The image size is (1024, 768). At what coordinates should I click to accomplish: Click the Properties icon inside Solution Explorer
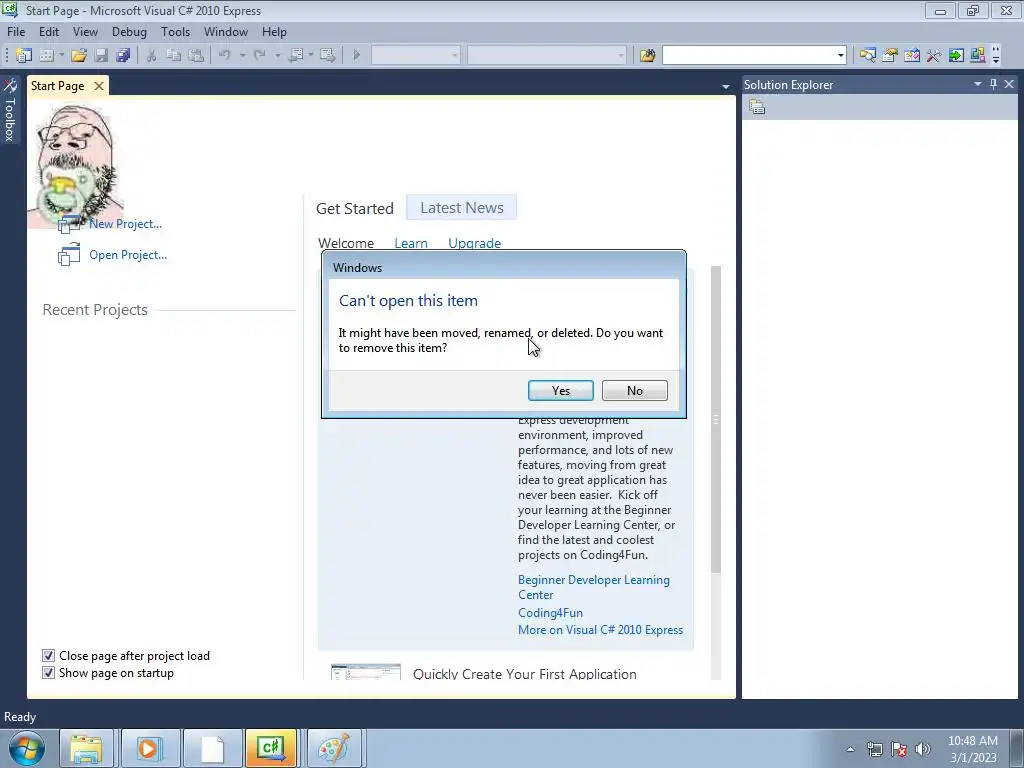[757, 107]
